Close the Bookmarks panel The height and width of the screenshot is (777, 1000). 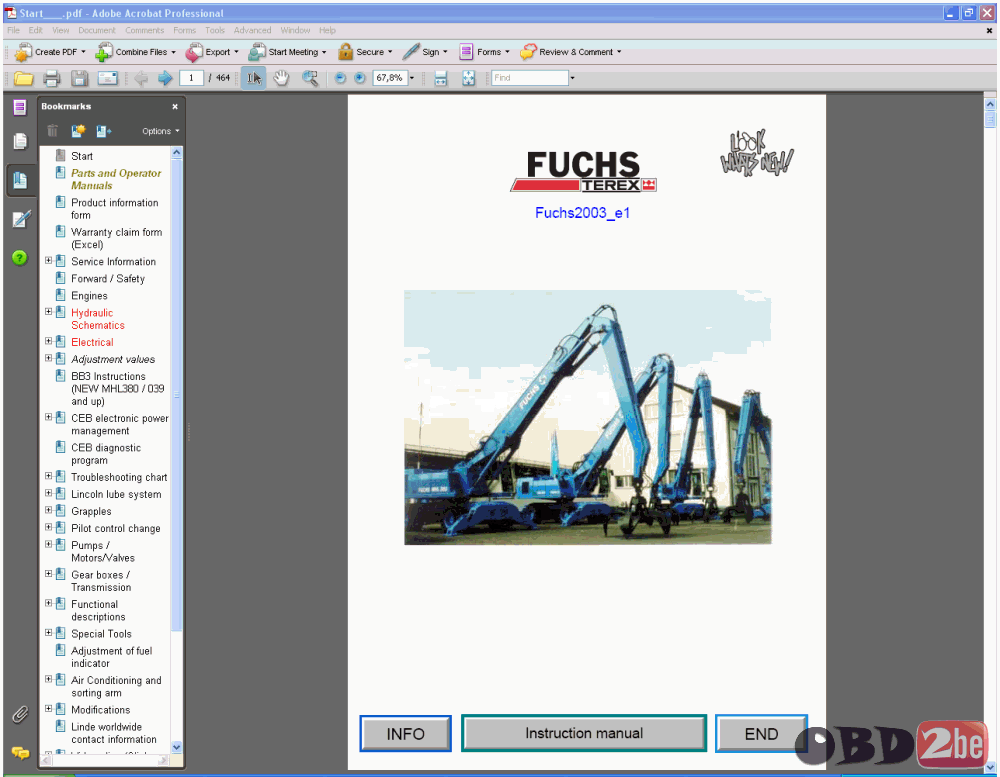tap(175, 107)
